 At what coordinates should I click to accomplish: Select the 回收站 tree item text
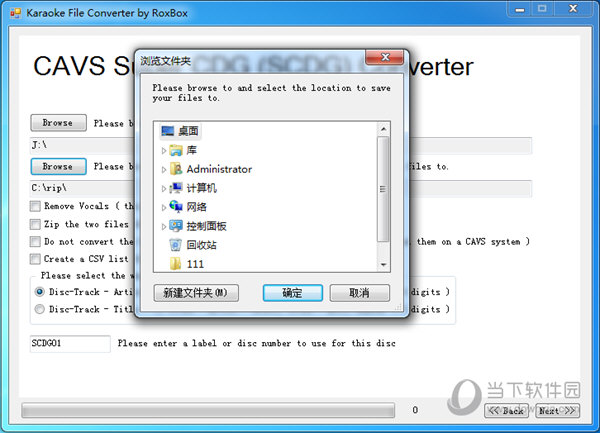[201, 245]
